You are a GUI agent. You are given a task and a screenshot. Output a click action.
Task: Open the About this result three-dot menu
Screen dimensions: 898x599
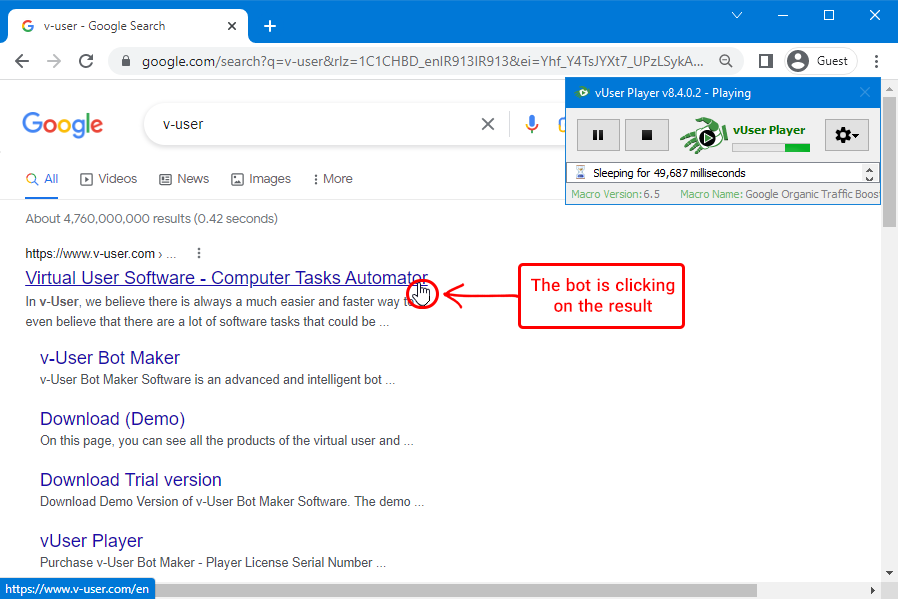(x=199, y=253)
